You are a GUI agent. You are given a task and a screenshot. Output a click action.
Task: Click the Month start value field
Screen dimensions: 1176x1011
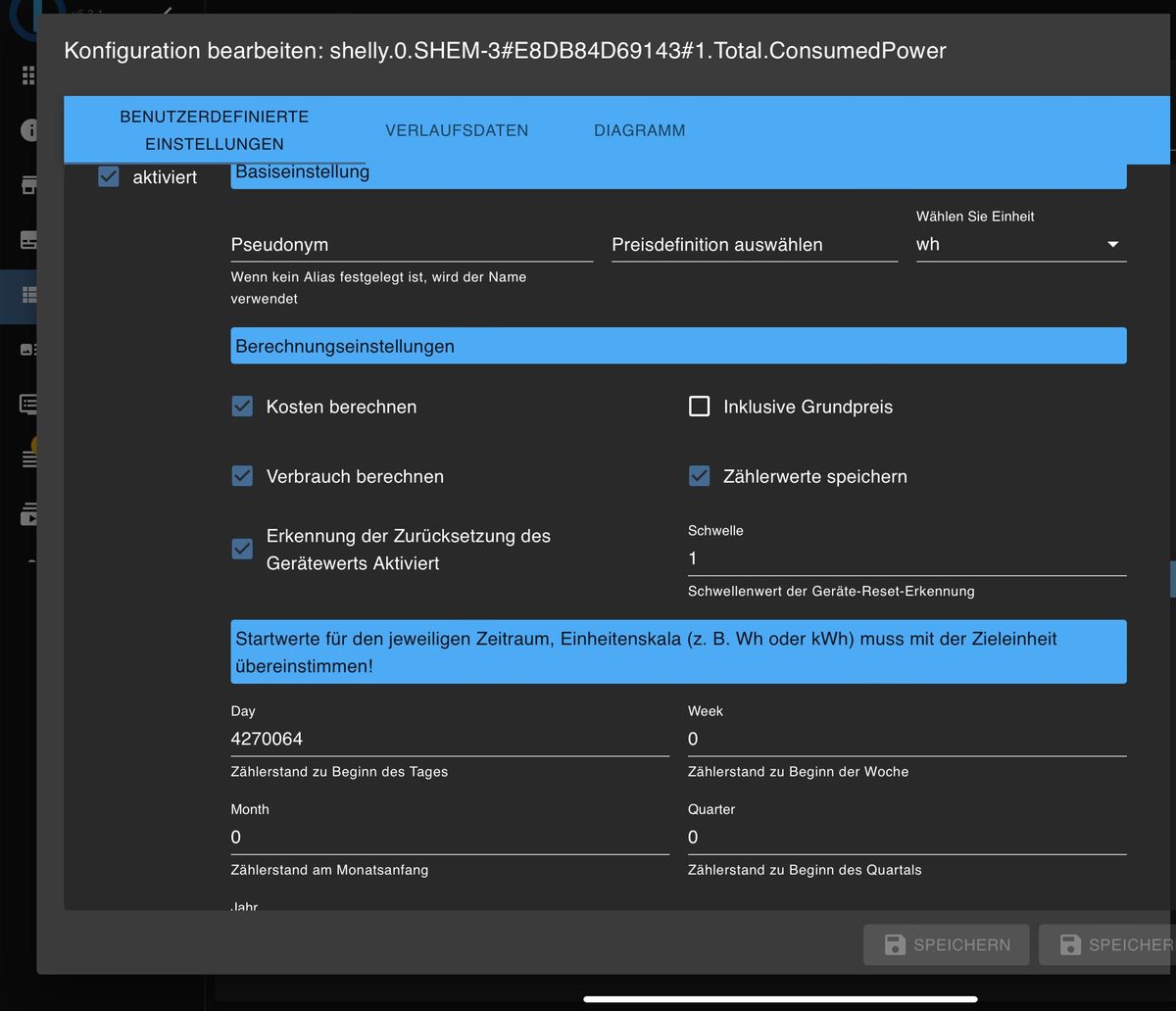pyautogui.click(x=450, y=837)
